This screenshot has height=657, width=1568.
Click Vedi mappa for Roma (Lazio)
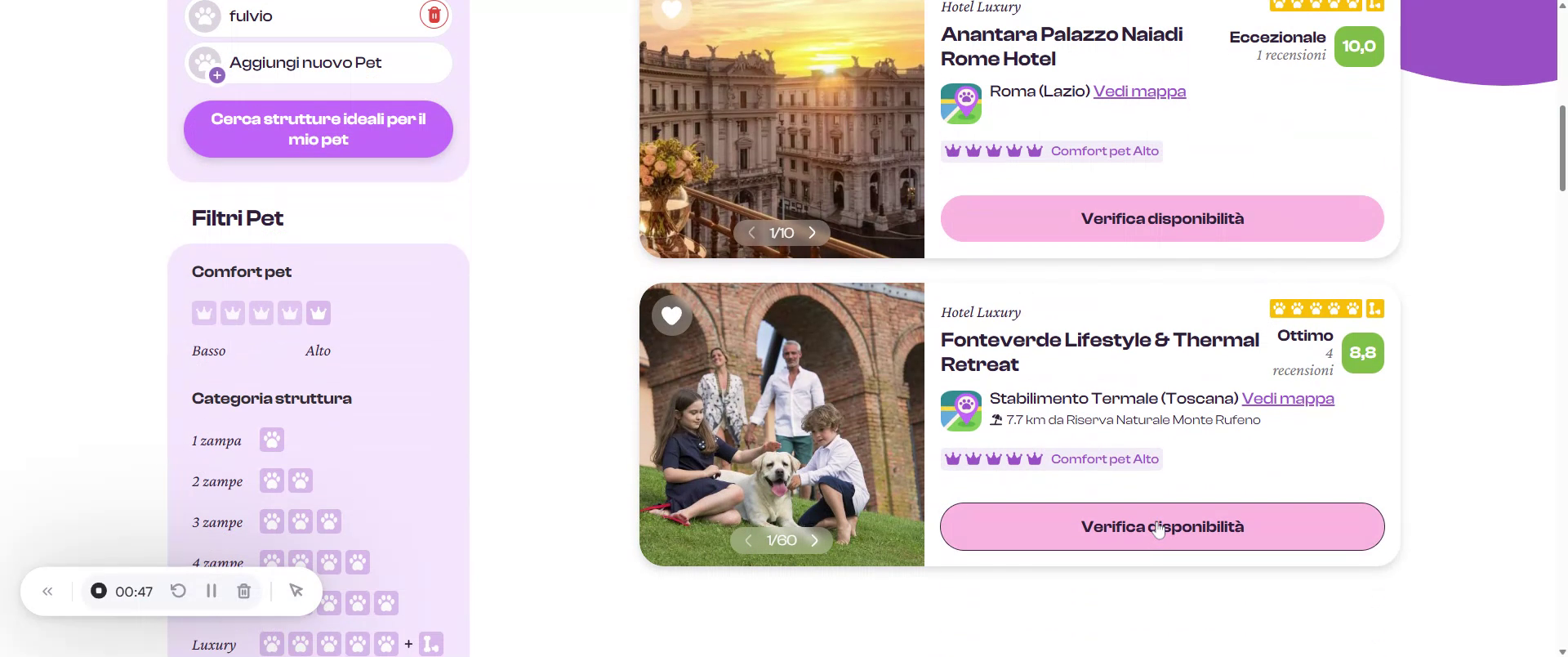click(x=1139, y=92)
